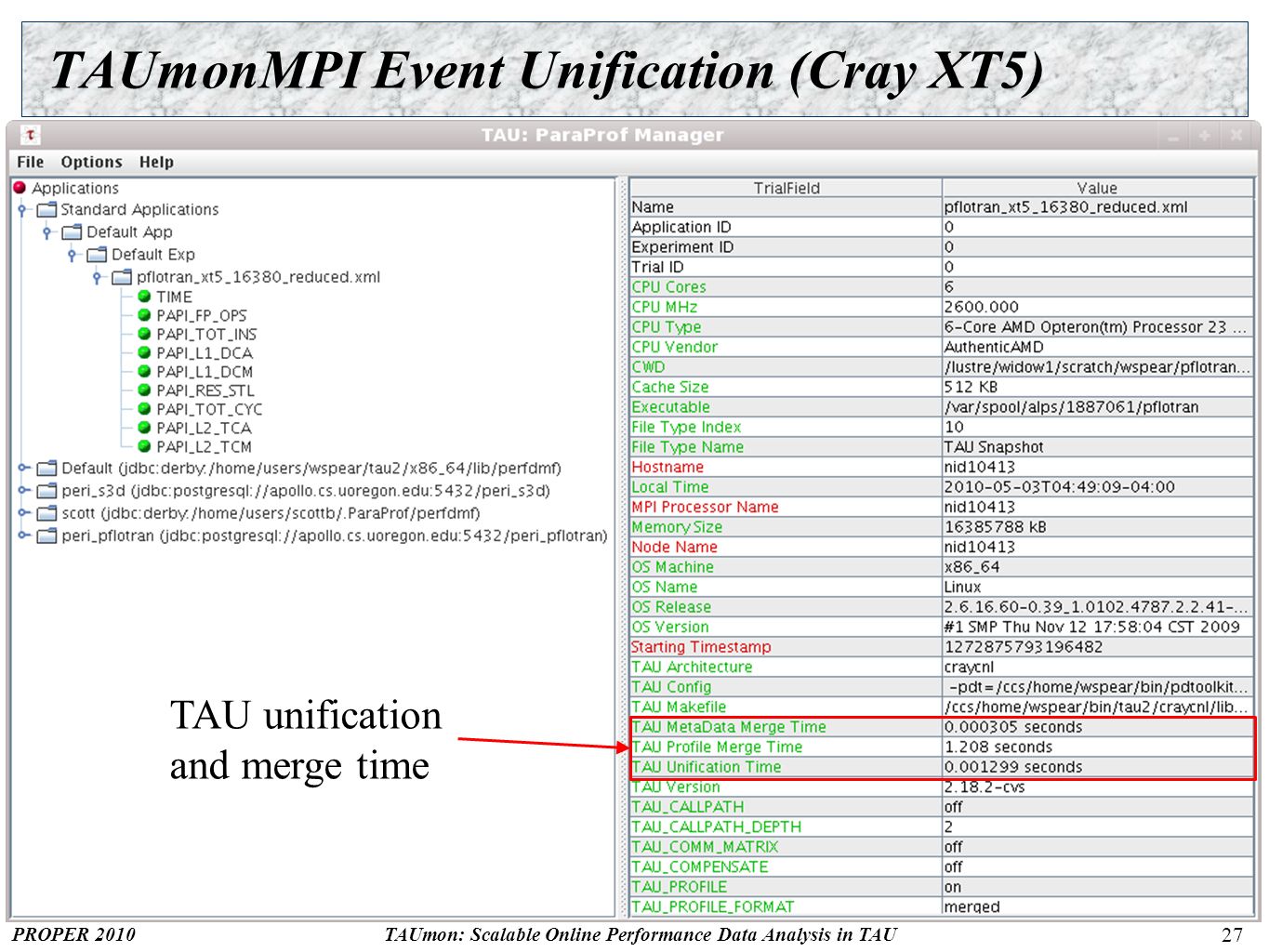Image resolution: width=1269 pixels, height=952 pixels.
Task: Collapse the pflotran_xt5_16380_reduced.xml trial node
Action: [98, 277]
